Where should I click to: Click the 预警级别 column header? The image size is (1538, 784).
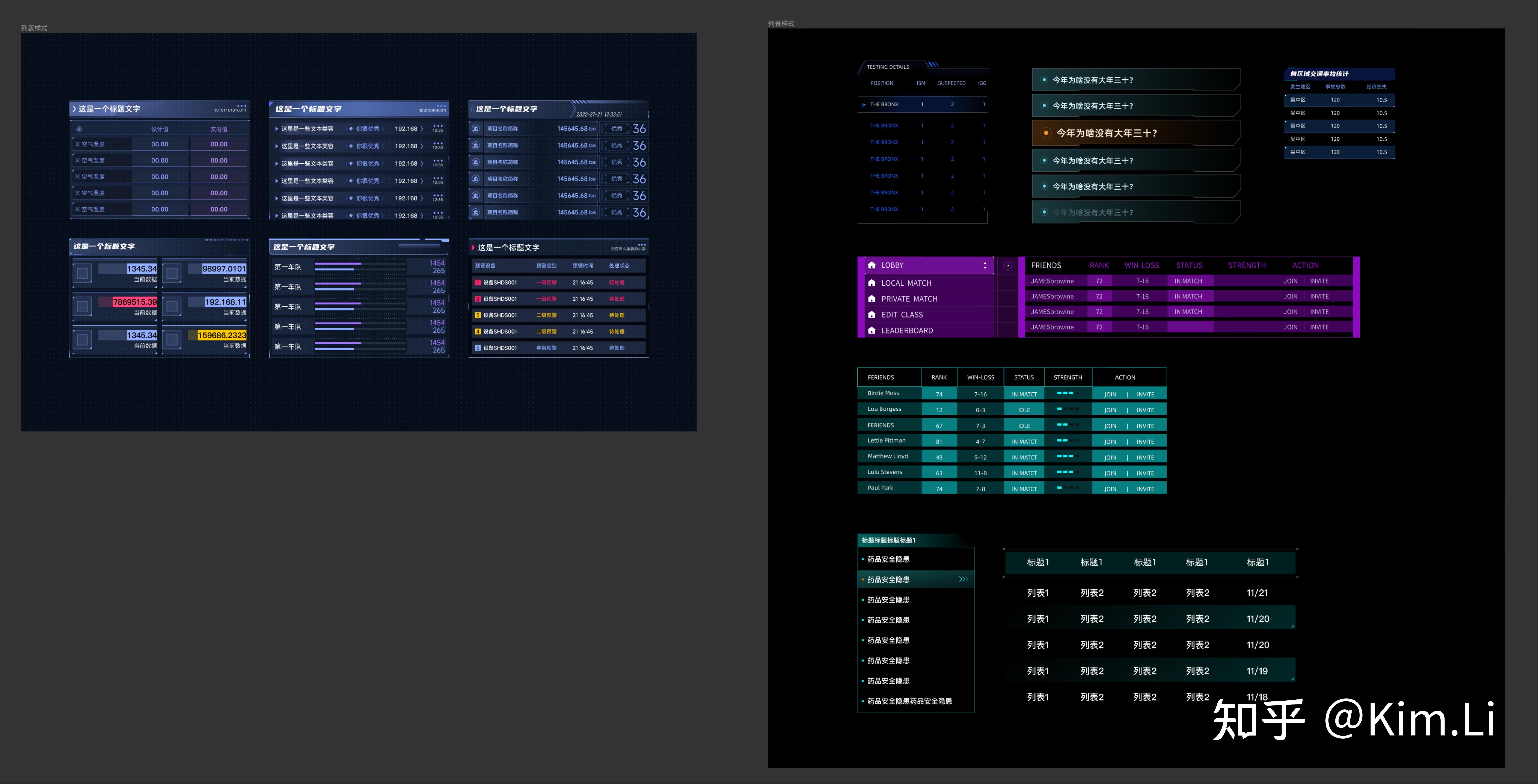546,266
